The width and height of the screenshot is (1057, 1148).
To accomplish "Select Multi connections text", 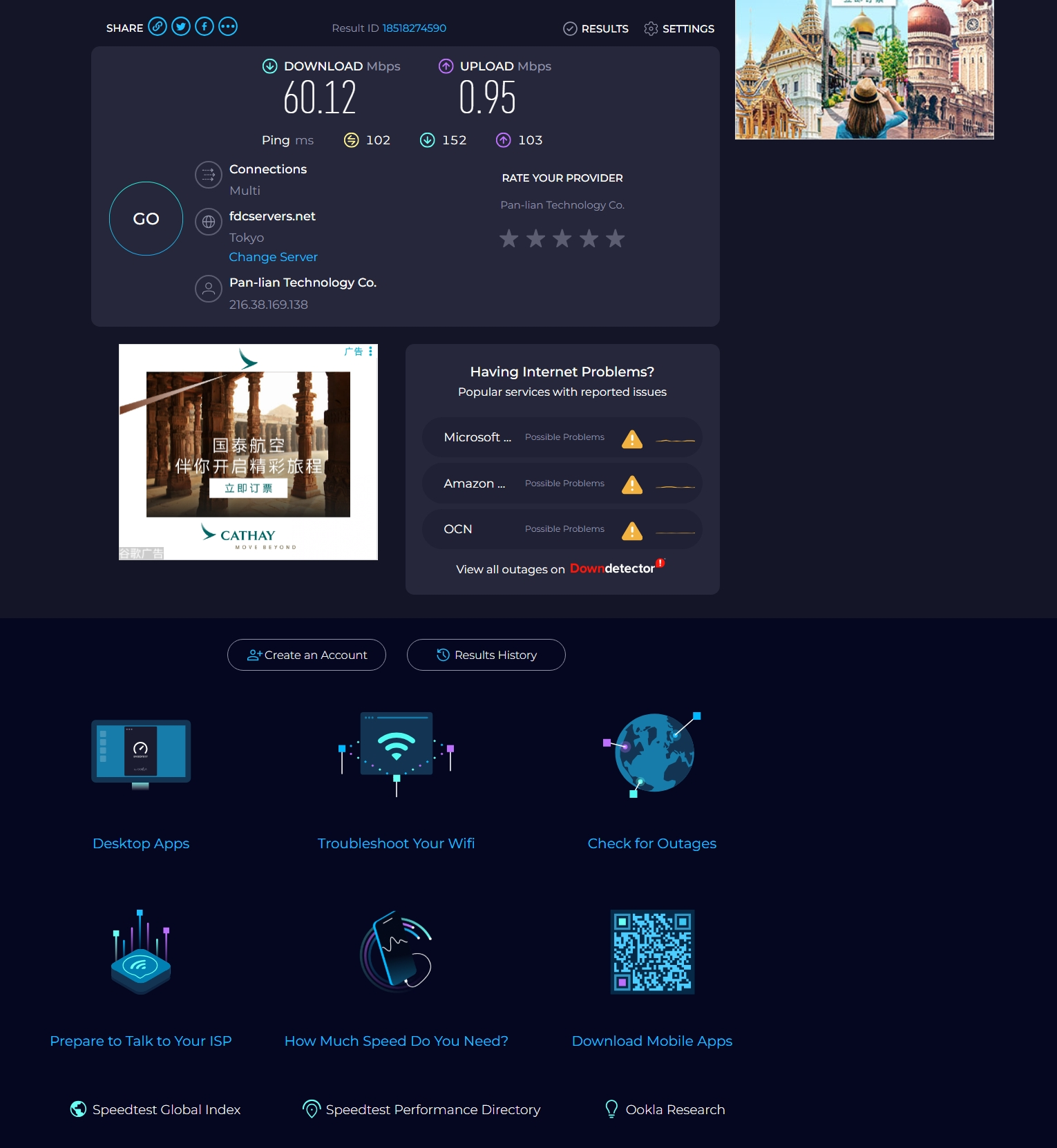I will (x=245, y=191).
